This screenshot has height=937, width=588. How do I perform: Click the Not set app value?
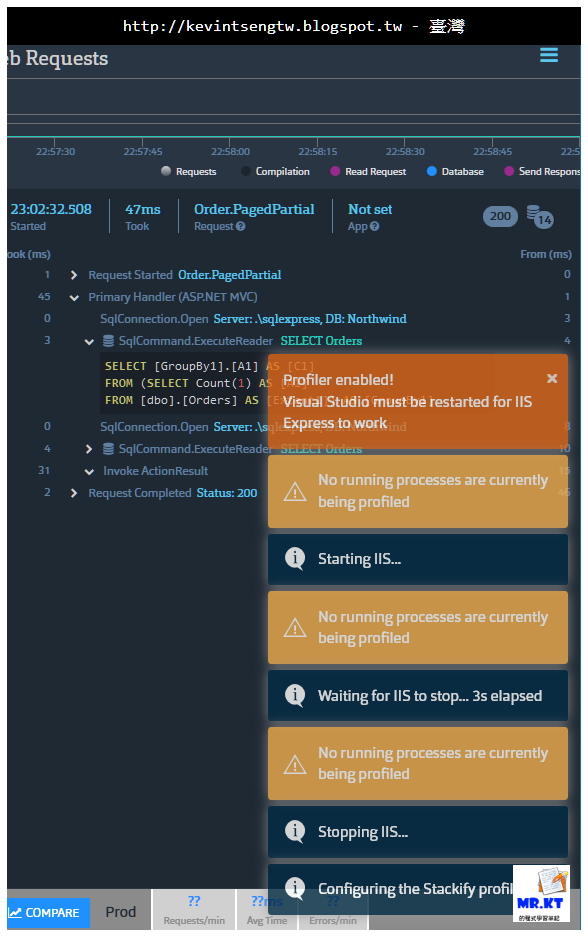tap(370, 209)
